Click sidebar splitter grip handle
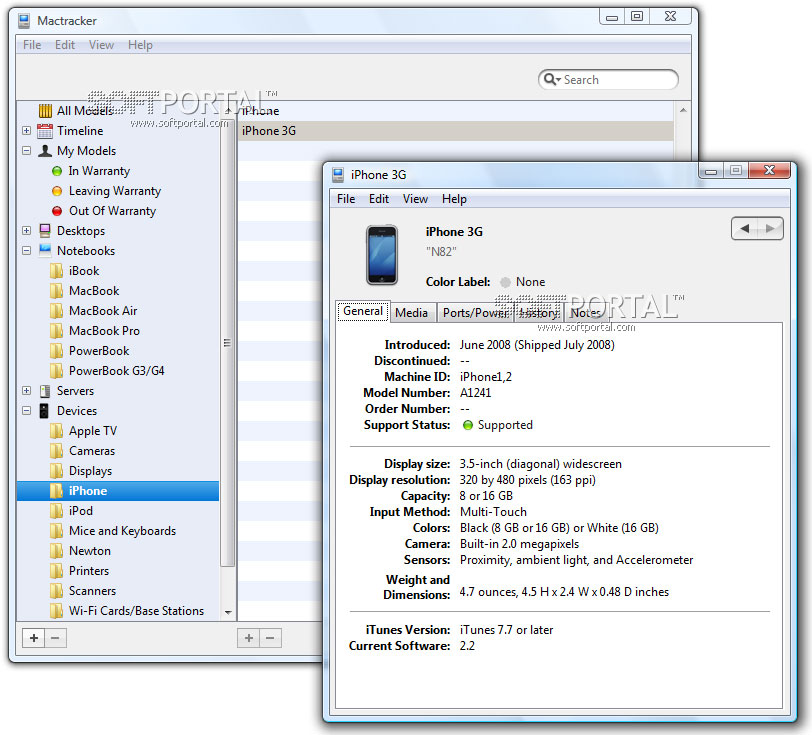 (x=227, y=343)
